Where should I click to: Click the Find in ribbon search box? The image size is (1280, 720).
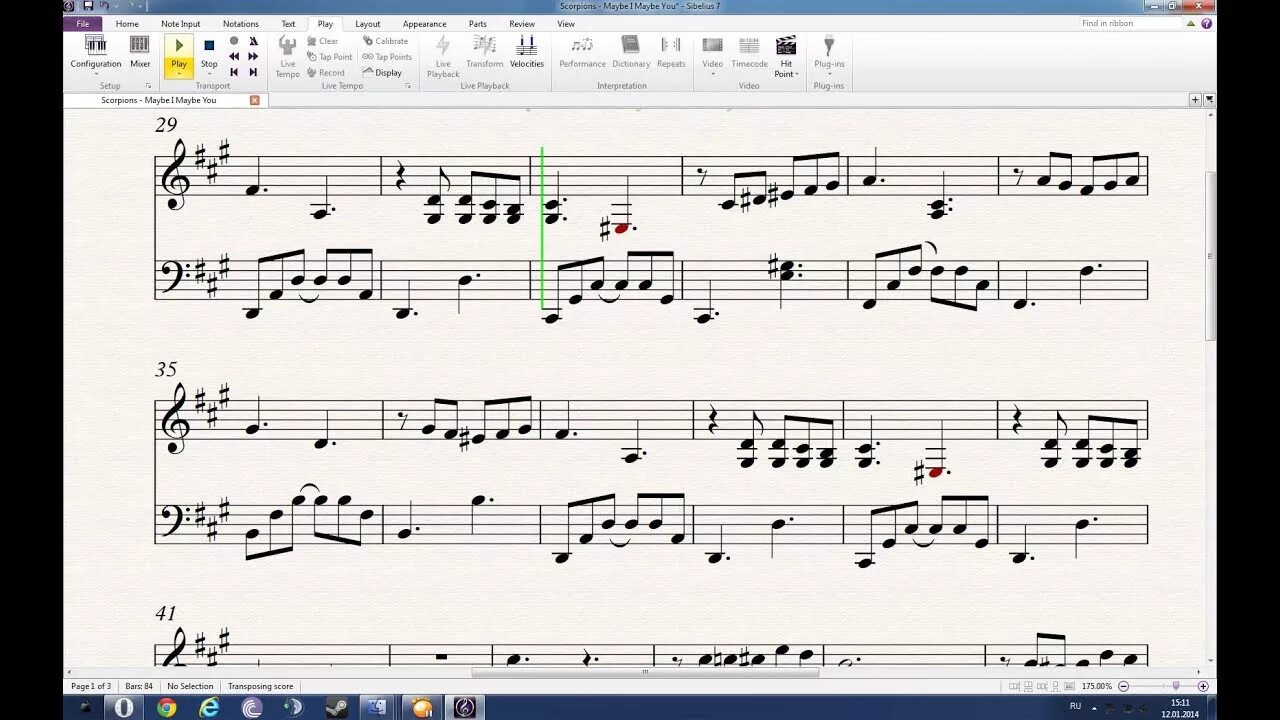coord(1130,23)
